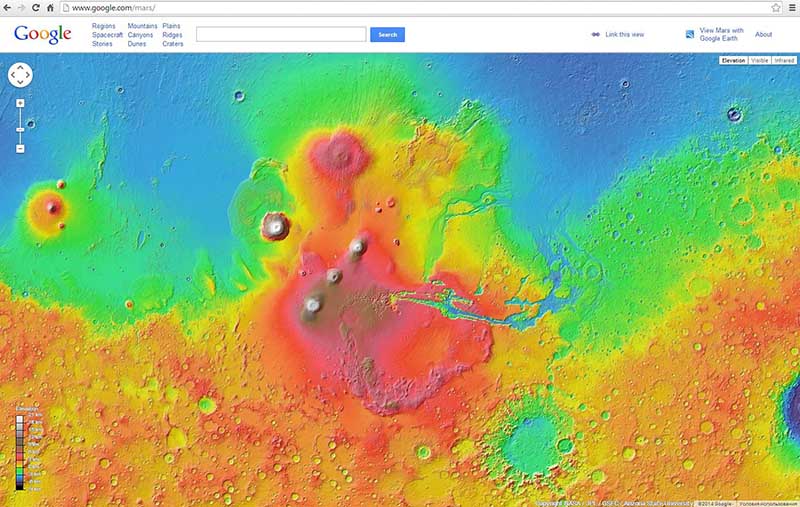Switch map to Infrared imagery
Viewport: 800px width, 507px height.
click(x=783, y=61)
